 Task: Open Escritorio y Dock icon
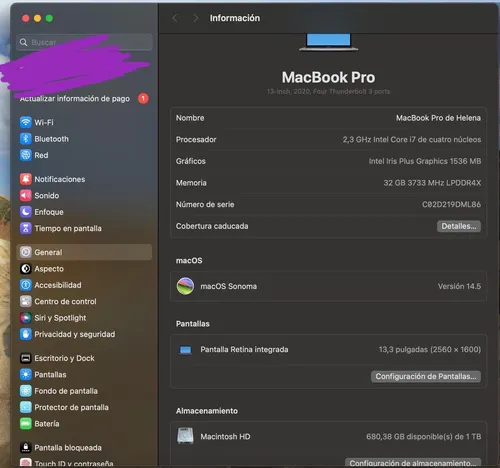click(x=26, y=358)
